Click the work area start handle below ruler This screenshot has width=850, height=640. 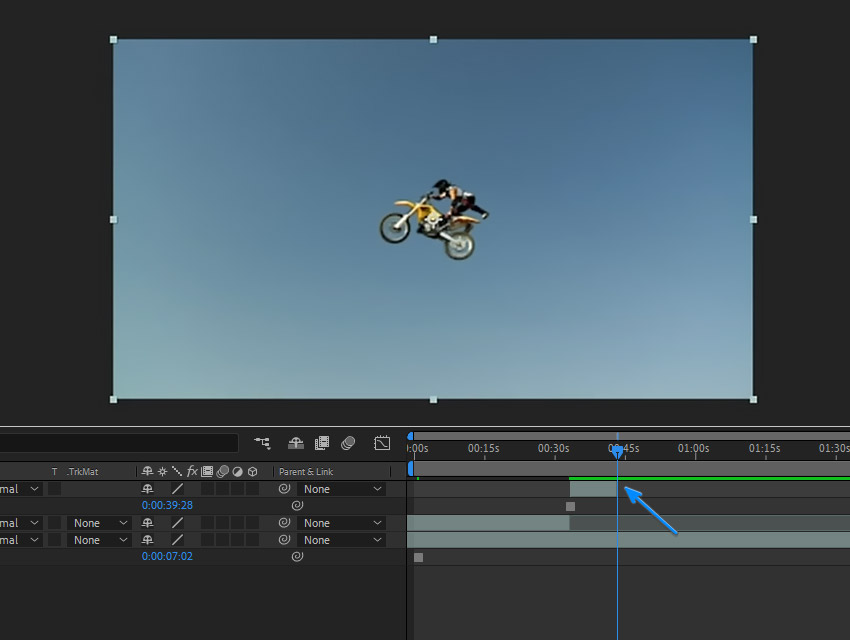[x=410, y=468]
